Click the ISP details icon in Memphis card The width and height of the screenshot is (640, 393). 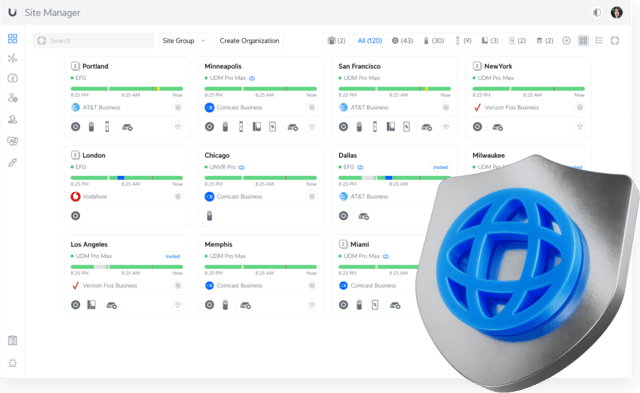click(312, 285)
